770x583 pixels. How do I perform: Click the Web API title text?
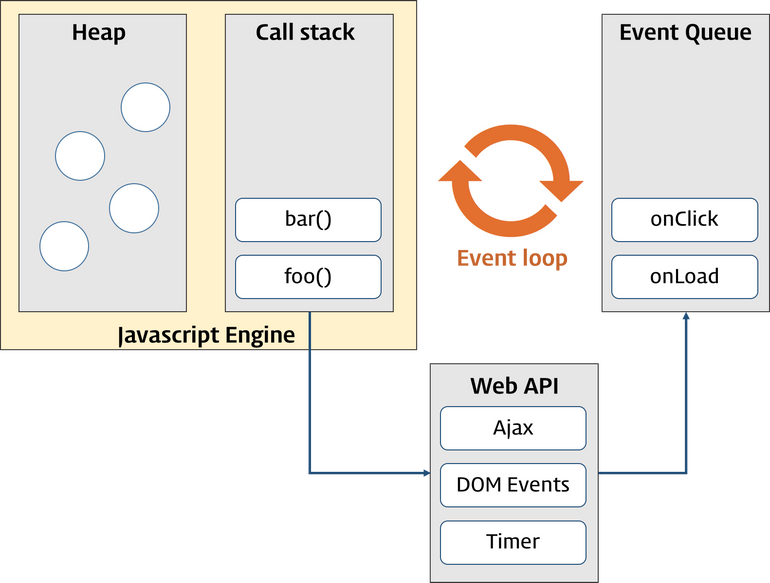point(514,386)
